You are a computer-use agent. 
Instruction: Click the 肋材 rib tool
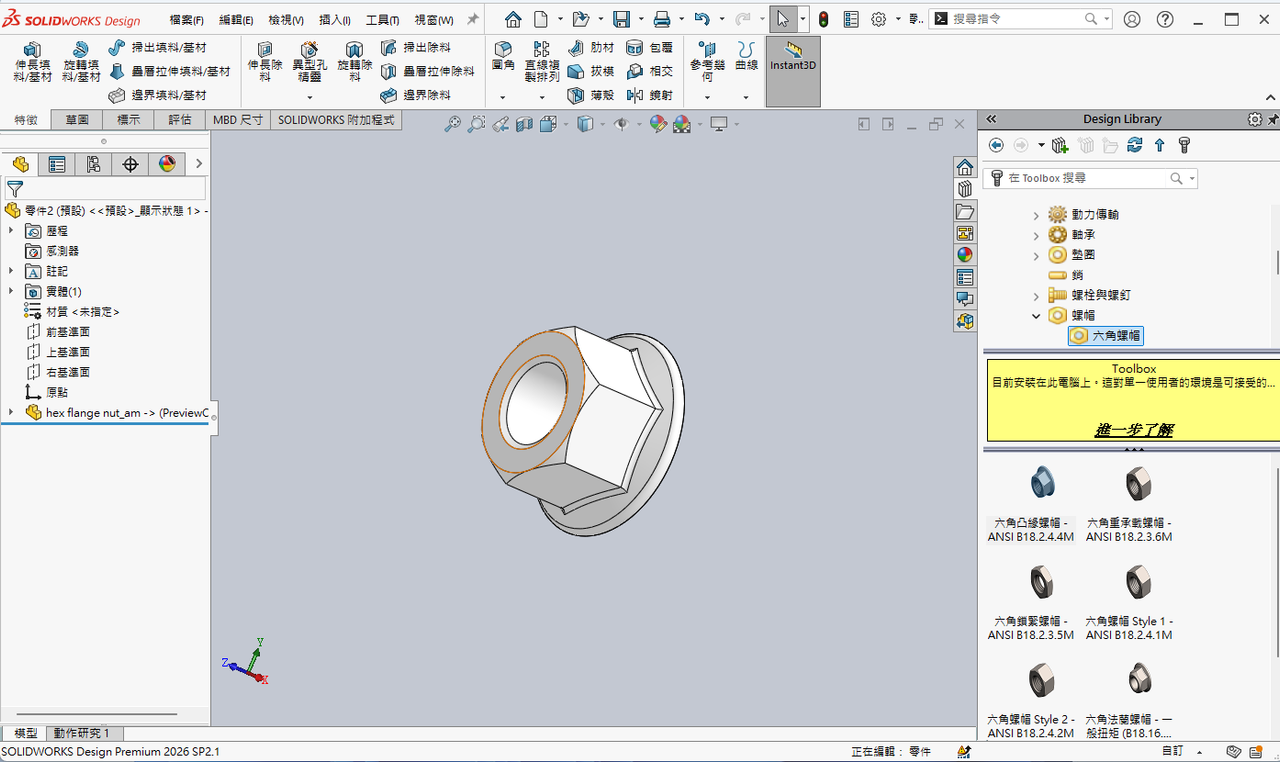tap(591, 47)
